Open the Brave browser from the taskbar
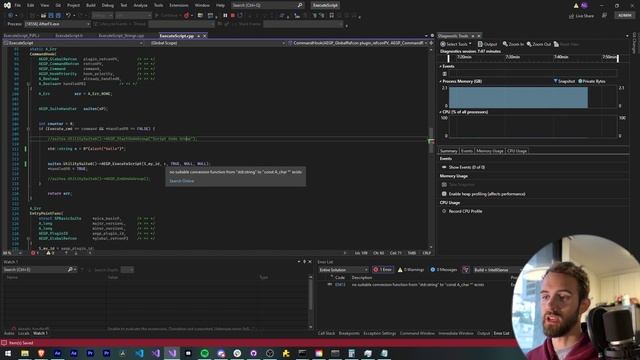 [41, 353]
